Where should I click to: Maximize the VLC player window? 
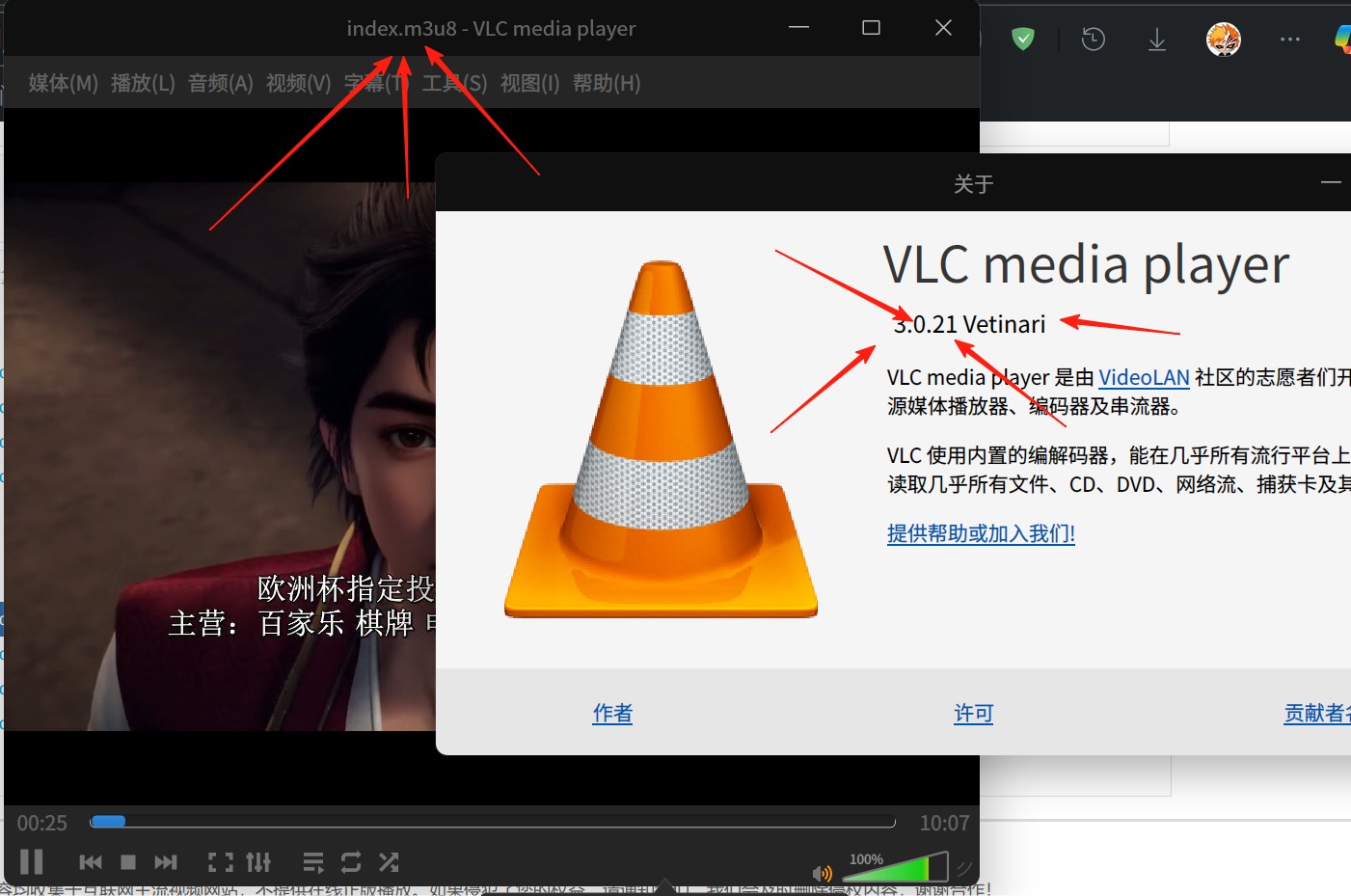(x=871, y=28)
